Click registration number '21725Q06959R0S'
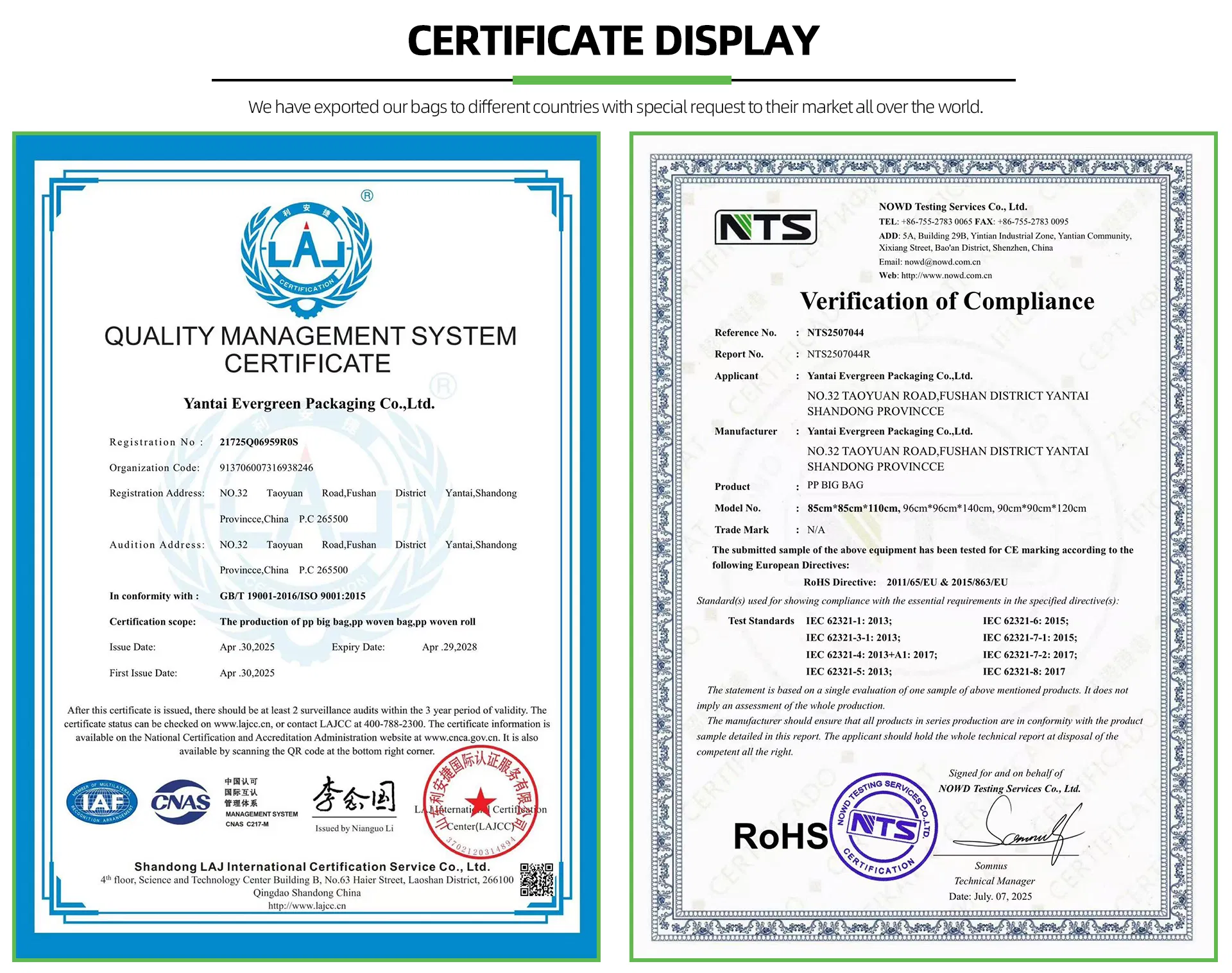 pyautogui.click(x=259, y=442)
